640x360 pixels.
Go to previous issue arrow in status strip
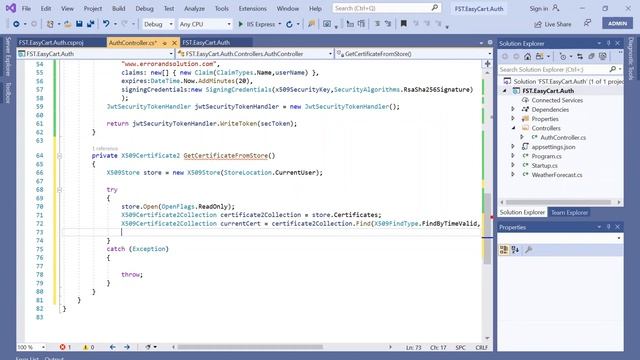(x=113, y=347)
